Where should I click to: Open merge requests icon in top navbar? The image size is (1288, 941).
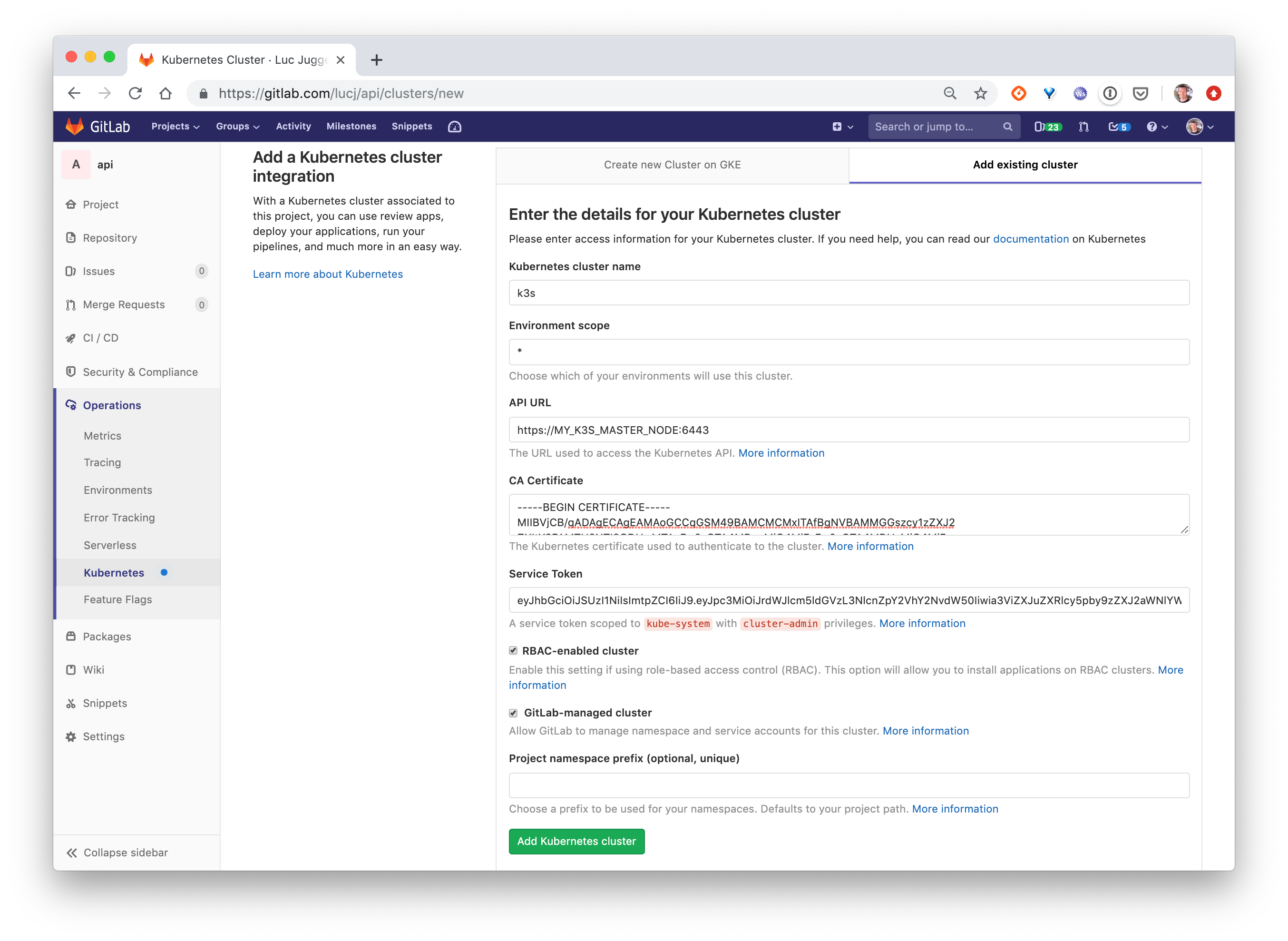[x=1083, y=127]
